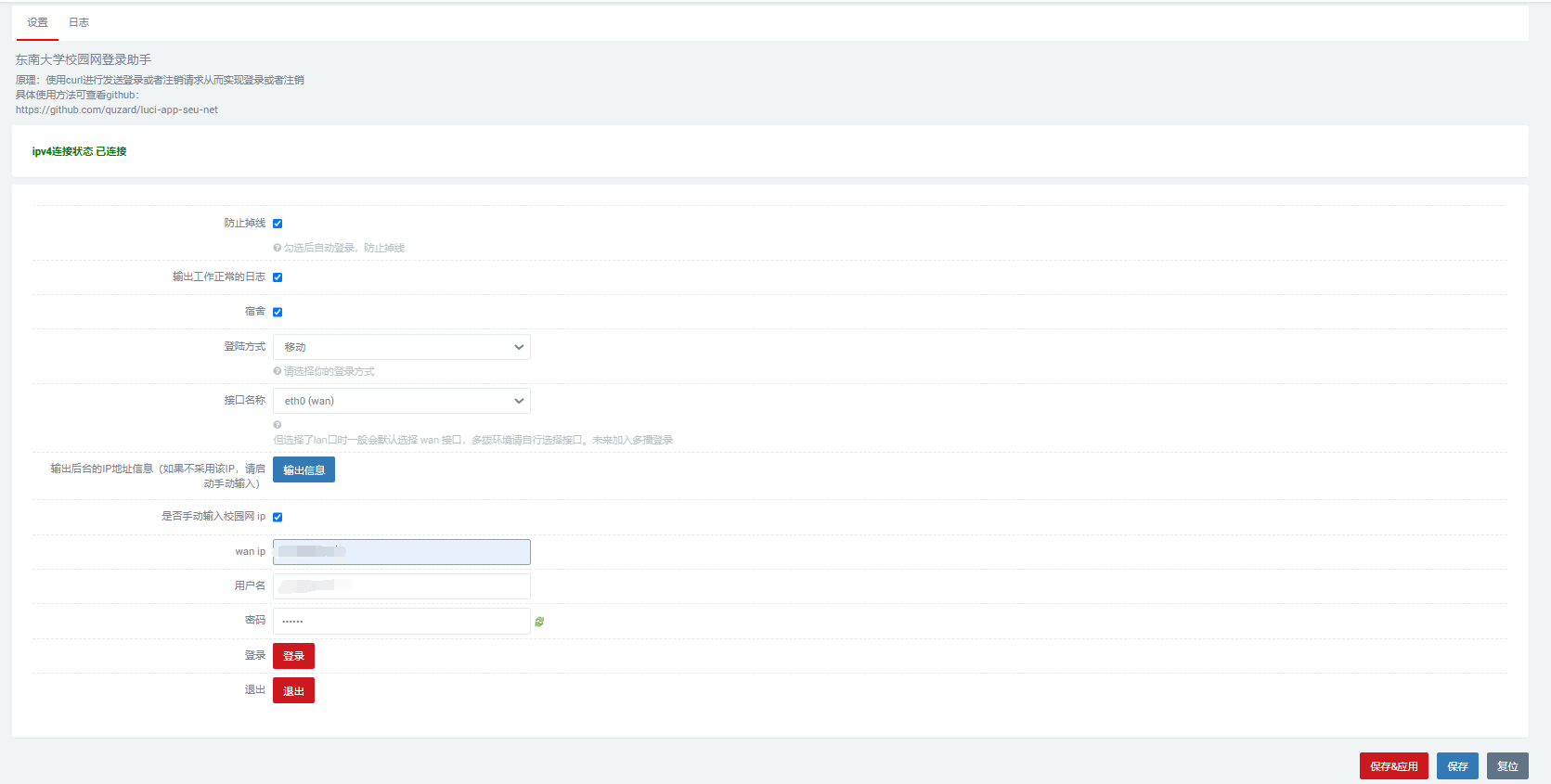Click the help icon under 登陆方式 dropdown

[277, 371]
